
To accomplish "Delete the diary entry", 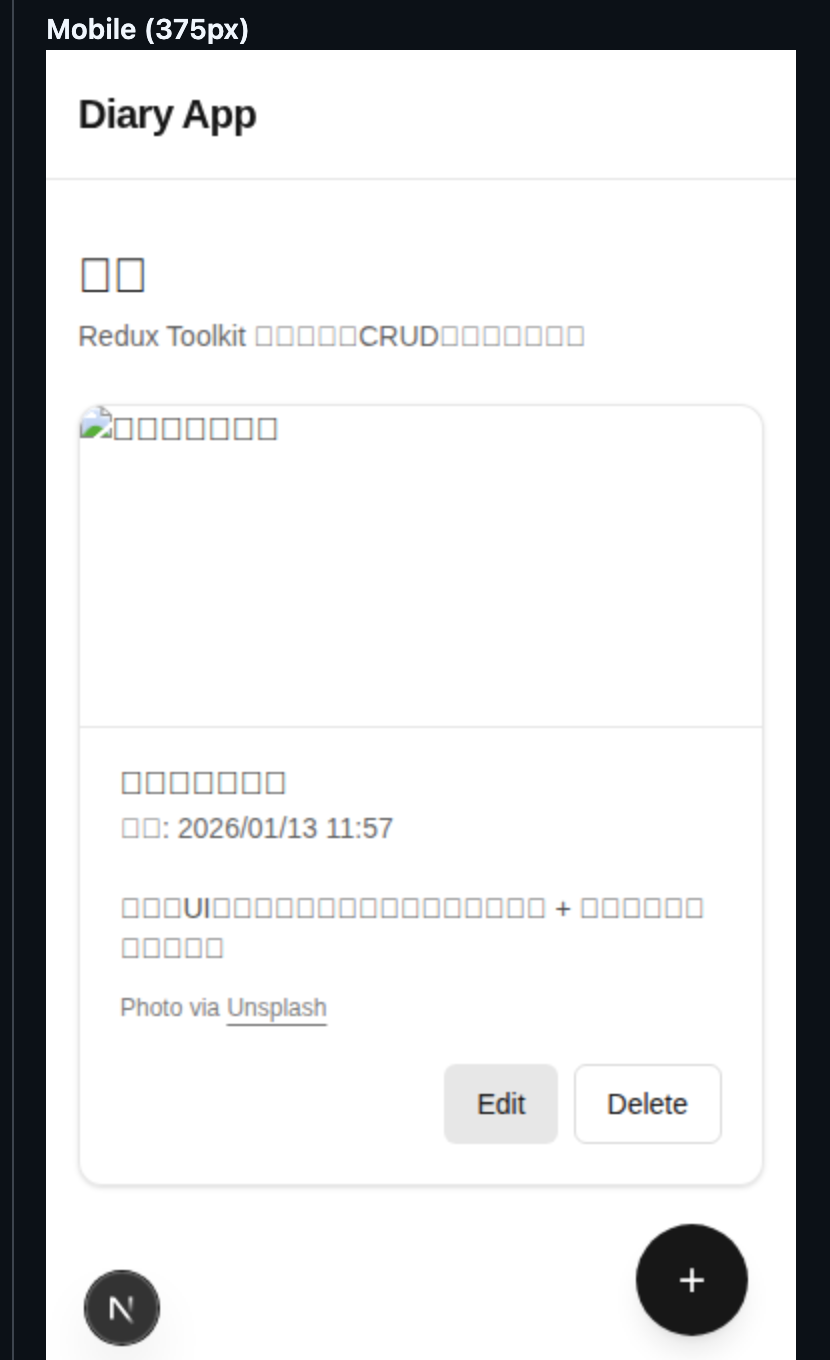I will (647, 1104).
